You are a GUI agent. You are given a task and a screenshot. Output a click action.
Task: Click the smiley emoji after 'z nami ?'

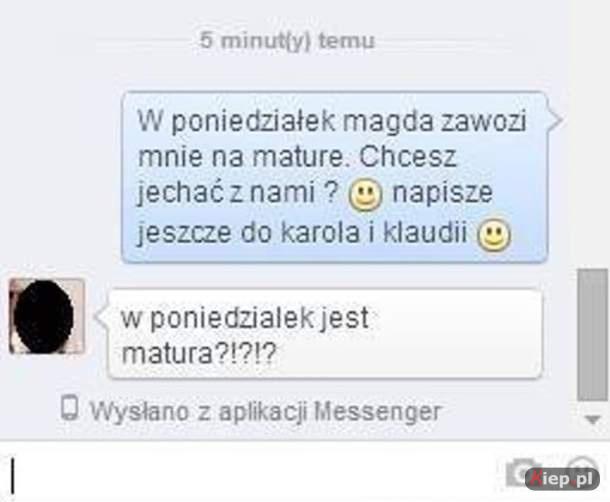click(365, 195)
